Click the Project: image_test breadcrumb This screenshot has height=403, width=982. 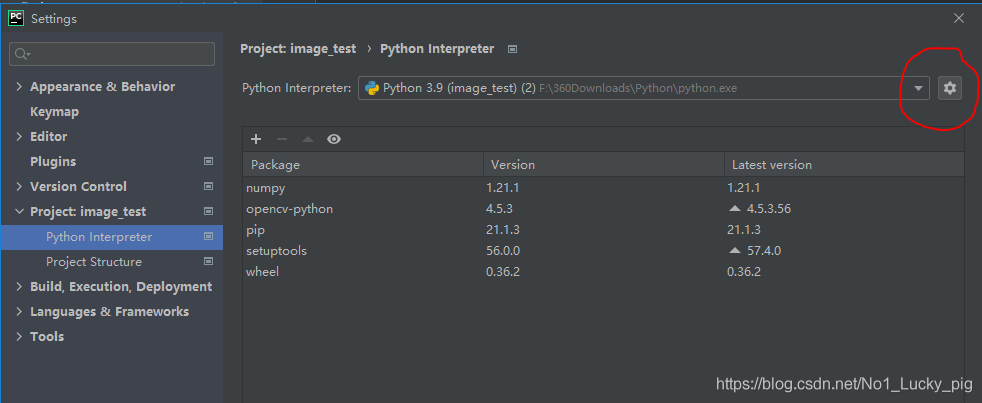298,49
